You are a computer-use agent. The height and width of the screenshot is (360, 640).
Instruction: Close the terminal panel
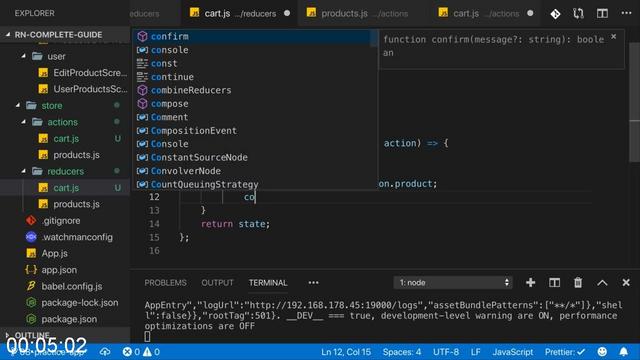pyautogui.click(x=626, y=282)
